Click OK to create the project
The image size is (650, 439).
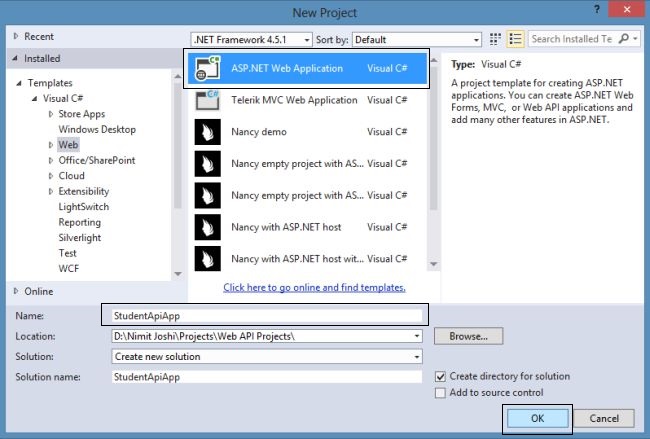pos(538,418)
